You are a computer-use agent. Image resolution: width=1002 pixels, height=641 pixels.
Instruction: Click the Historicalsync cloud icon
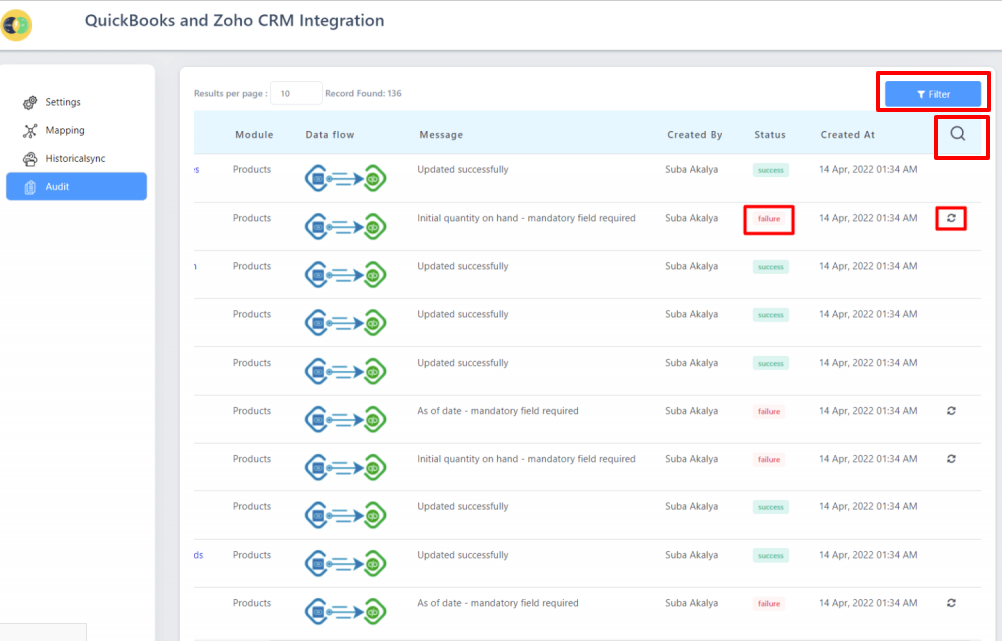coord(29,159)
